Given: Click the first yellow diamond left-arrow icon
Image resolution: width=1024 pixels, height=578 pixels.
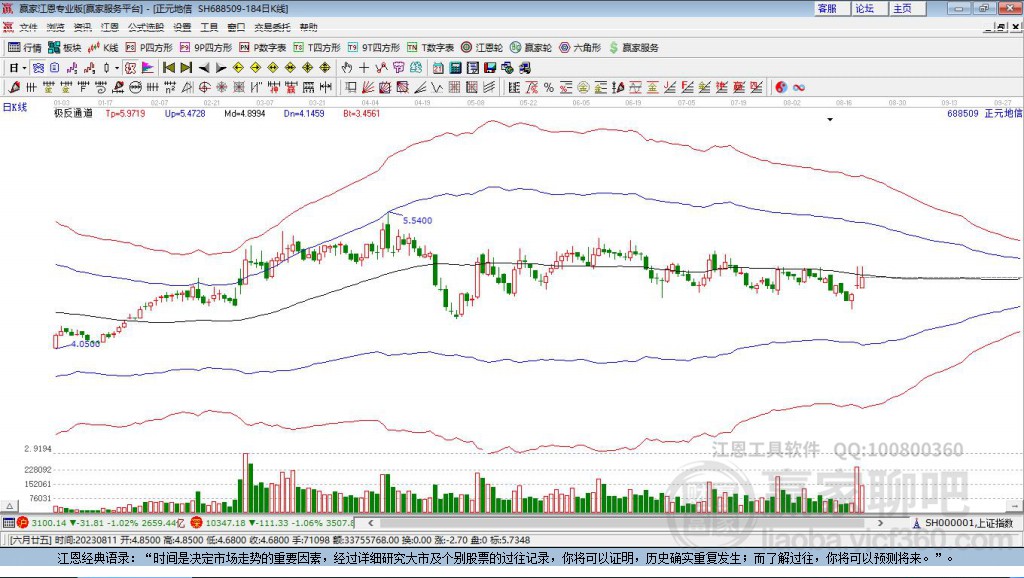Looking at the screenshot, I should click(x=238, y=67).
